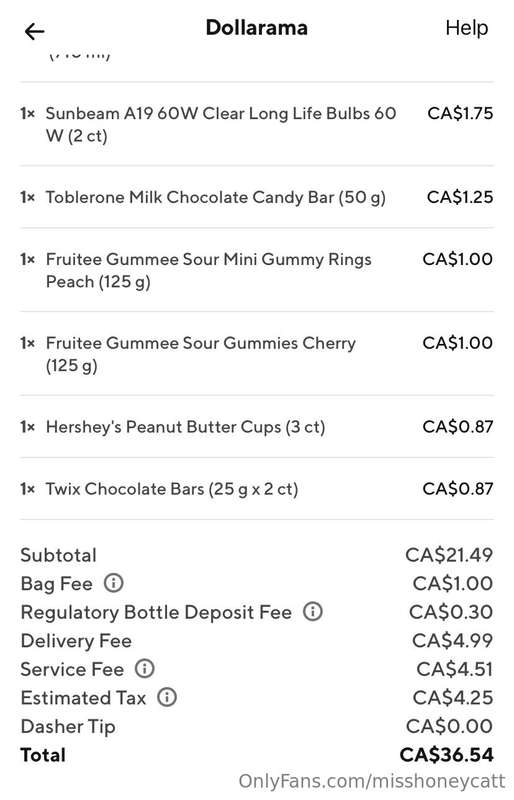The width and height of the screenshot is (514, 800).
Task: Tap the Estimated Tax info icon
Action: (x=166, y=697)
